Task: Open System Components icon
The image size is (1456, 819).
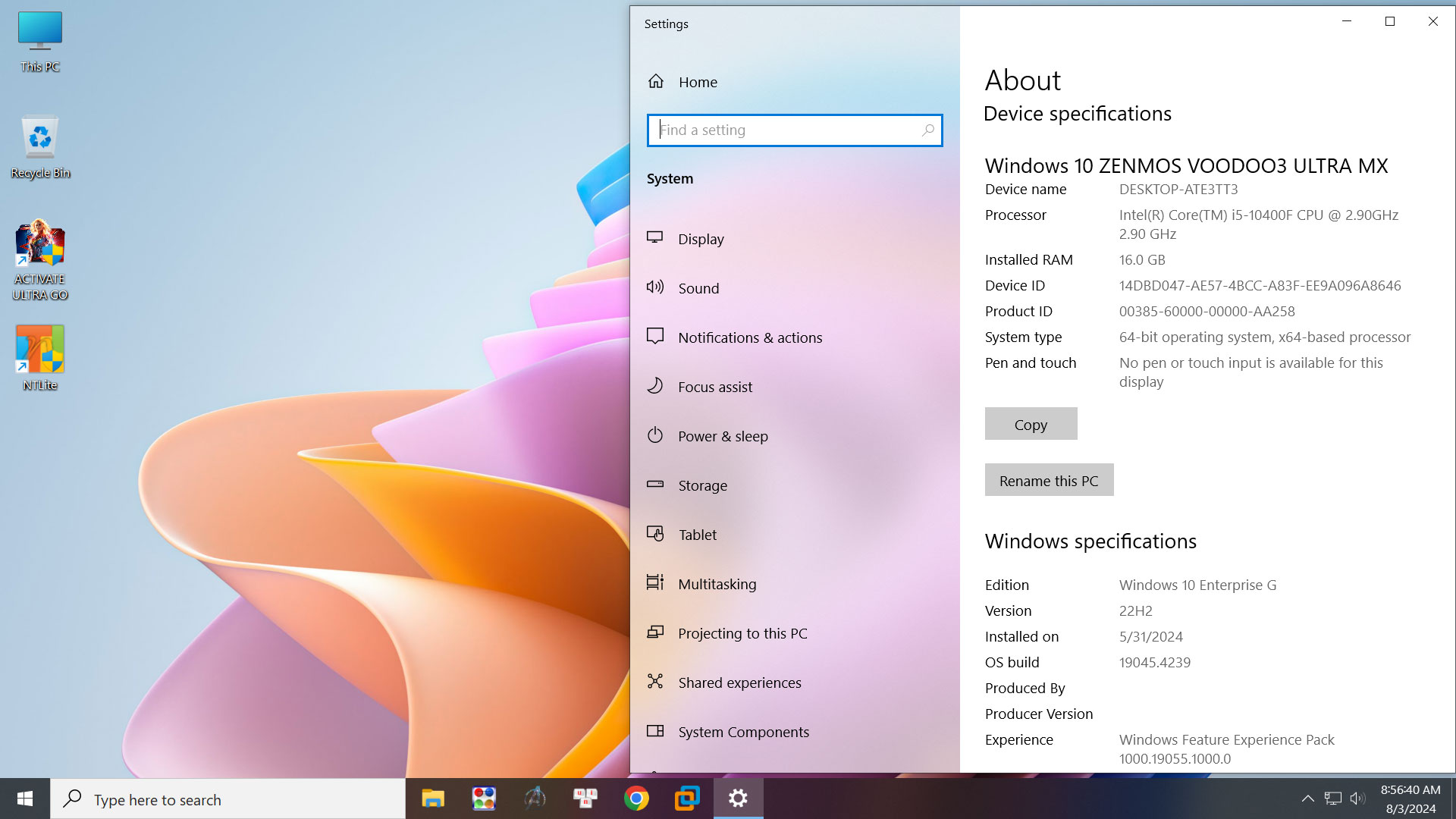Action: pos(655,731)
